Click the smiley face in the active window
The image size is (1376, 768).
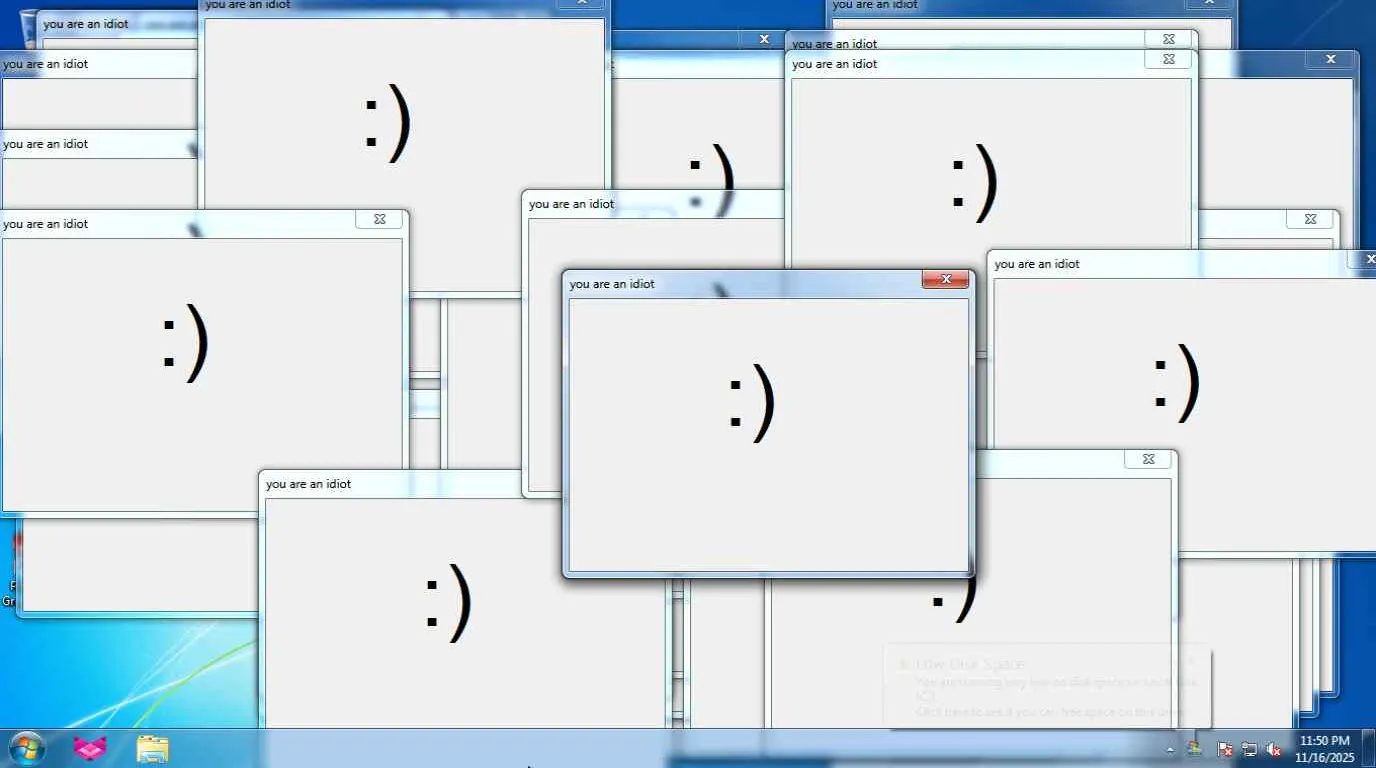coord(752,402)
